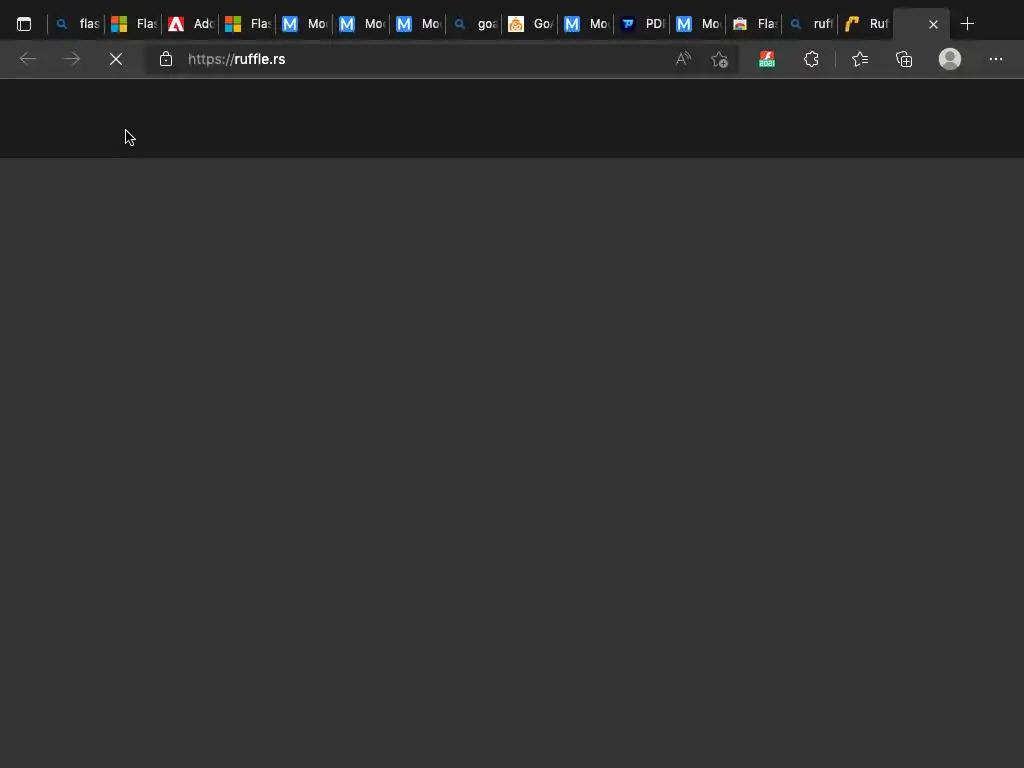Go forward to the next page

(72, 59)
